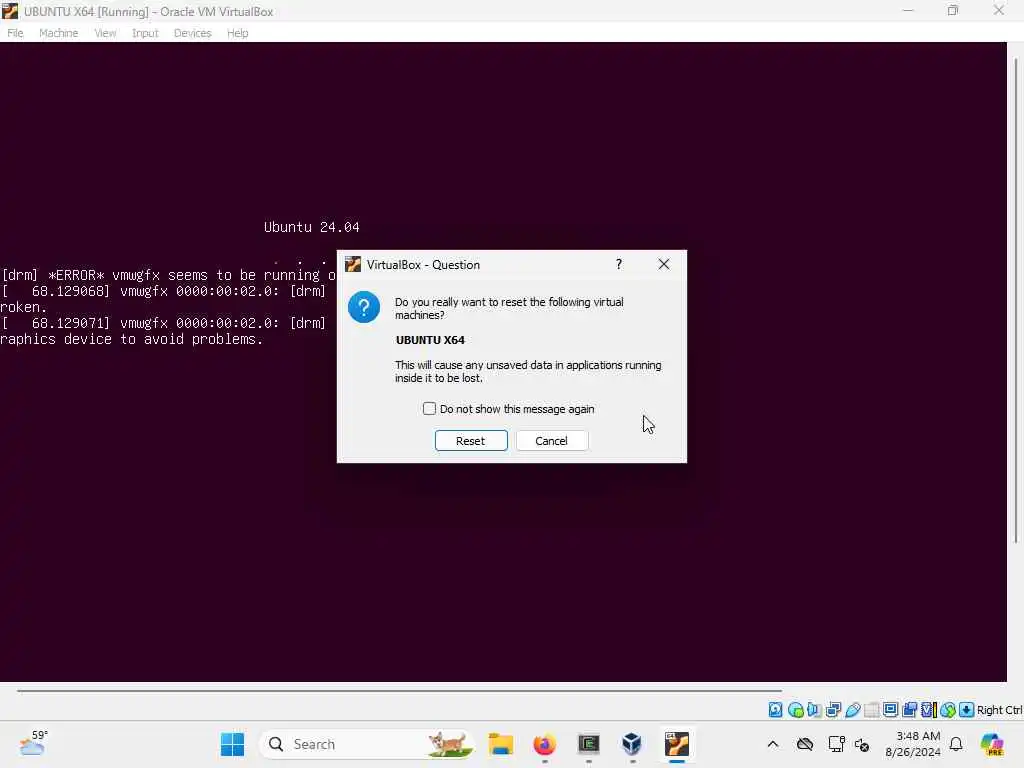The height and width of the screenshot is (768, 1024).
Task: Open the terminal app on taskbar
Action: (588, 744)
